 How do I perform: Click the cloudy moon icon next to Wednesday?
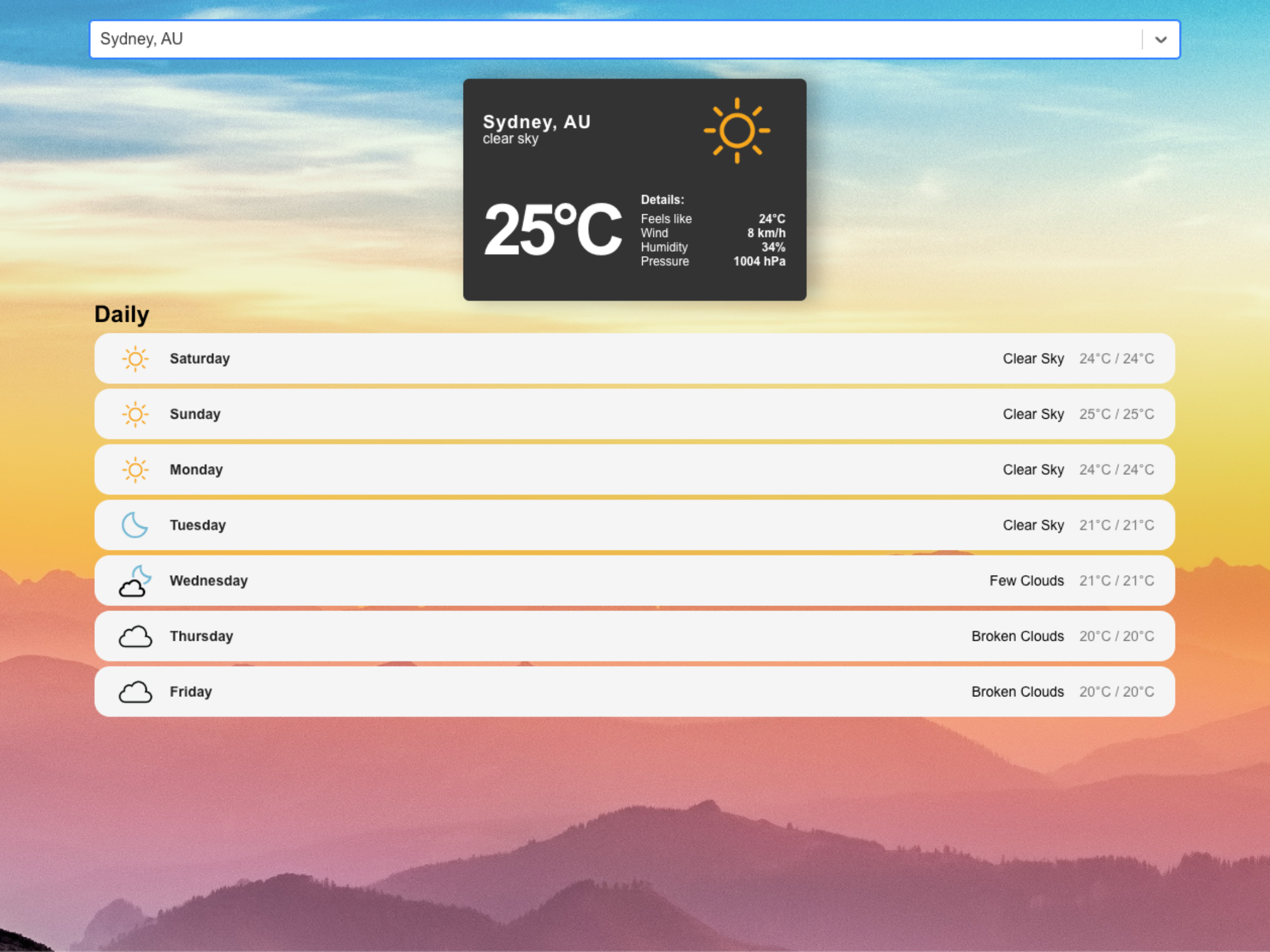136,581
